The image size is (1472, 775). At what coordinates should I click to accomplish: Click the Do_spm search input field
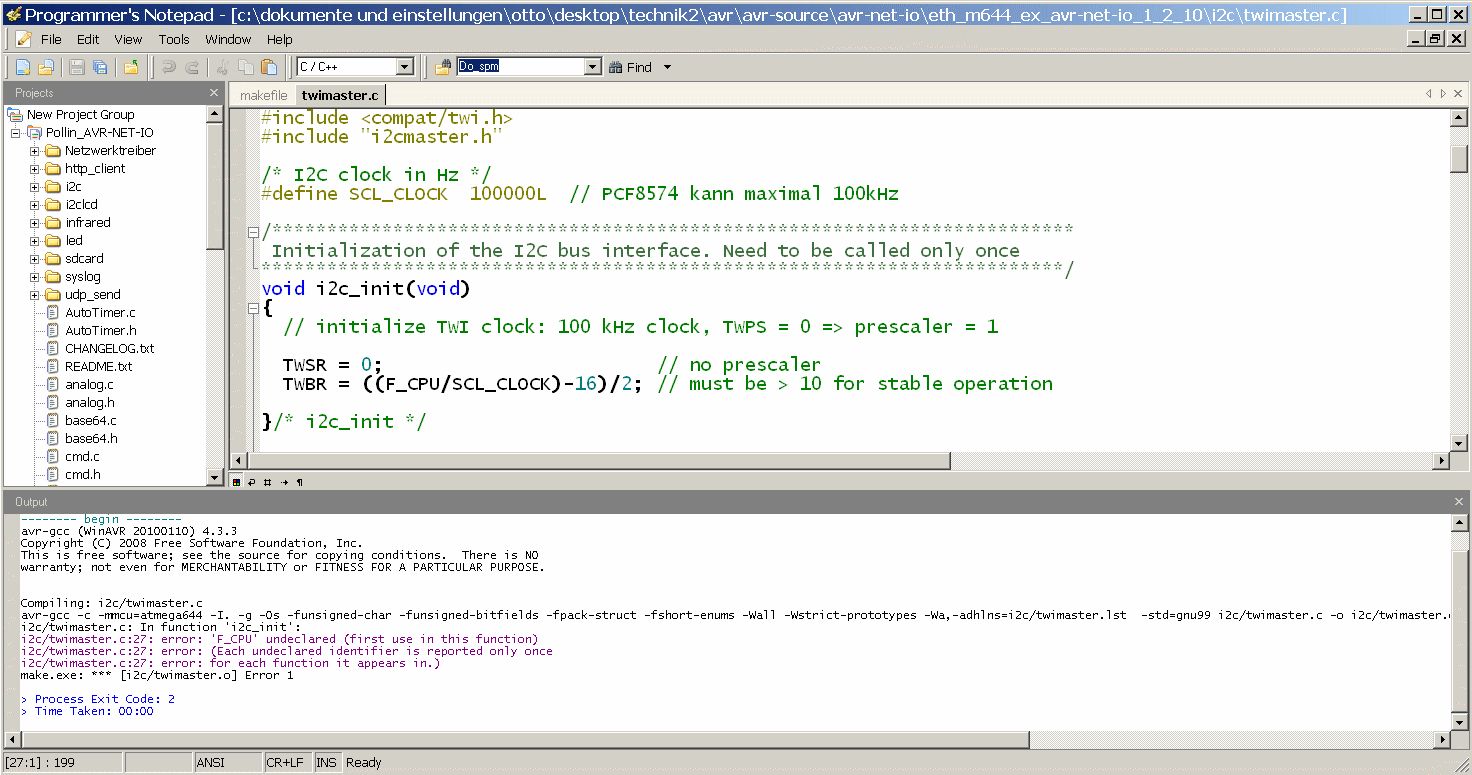(x=519, y=67)
